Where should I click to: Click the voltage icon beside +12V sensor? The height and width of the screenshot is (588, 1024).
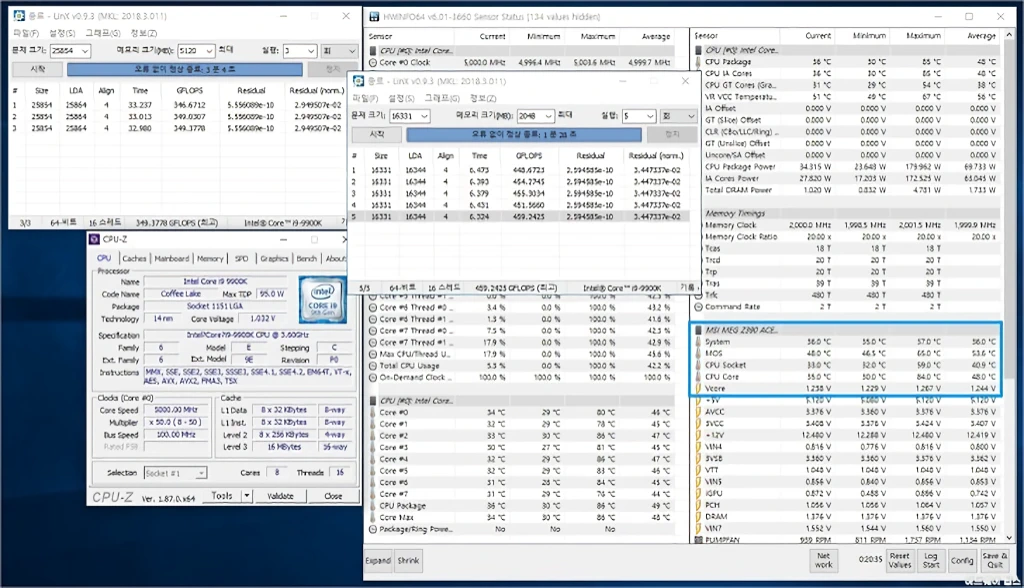[698, 435]
